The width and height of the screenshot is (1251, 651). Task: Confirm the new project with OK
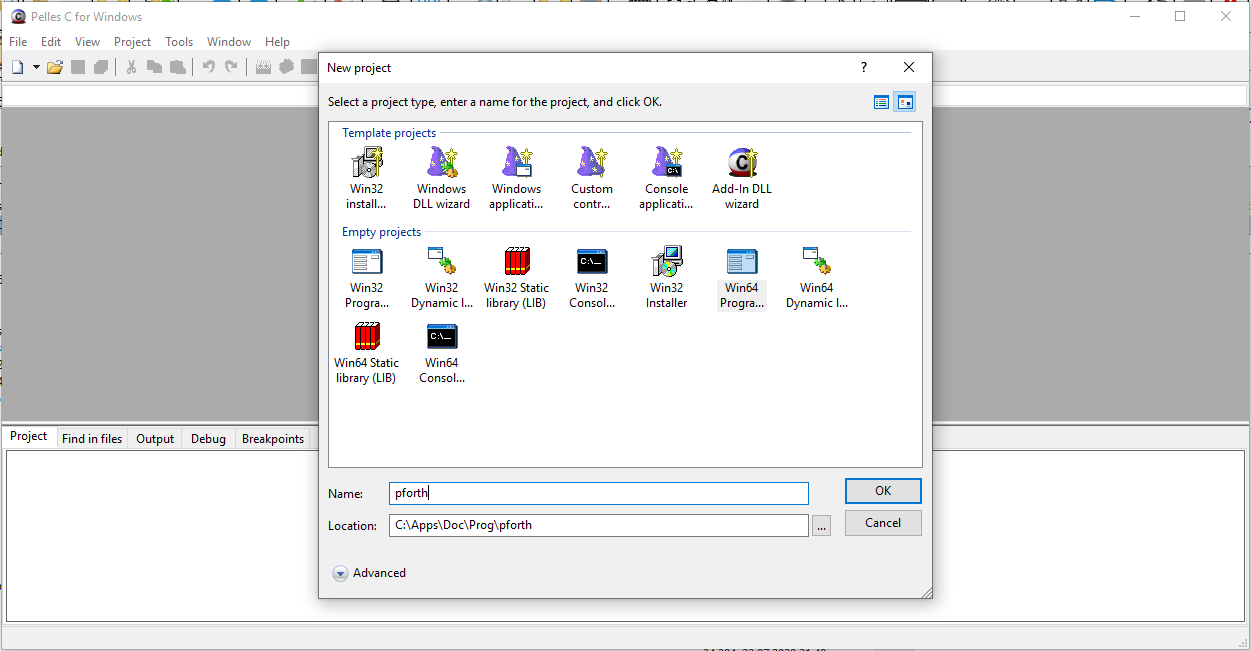pyautogui.click(x=883, y=491)
